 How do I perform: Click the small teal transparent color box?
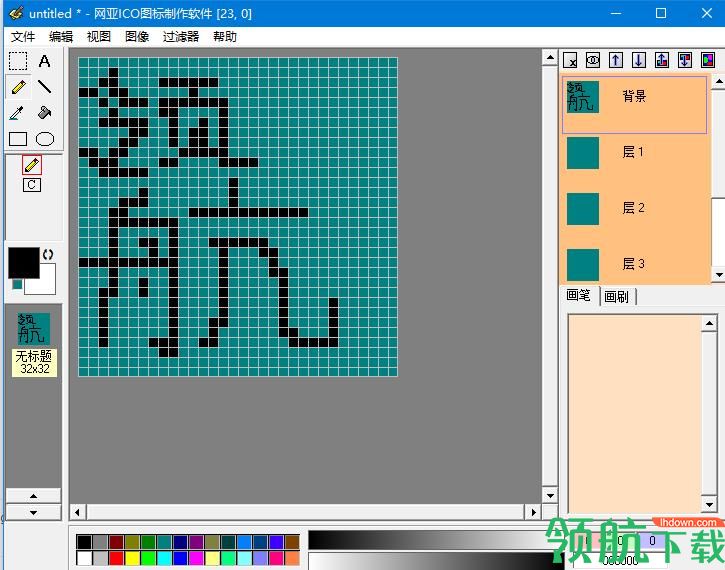pos(18,284)
